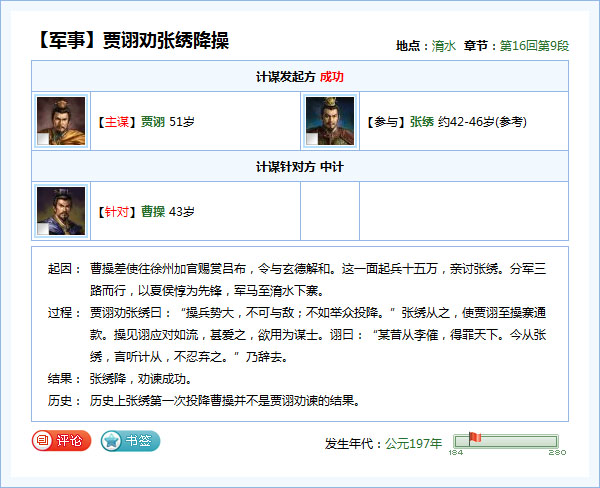Click the 张绣 name link
The height and width of the screenshot is (488, 600).
(x=422, y=122)
